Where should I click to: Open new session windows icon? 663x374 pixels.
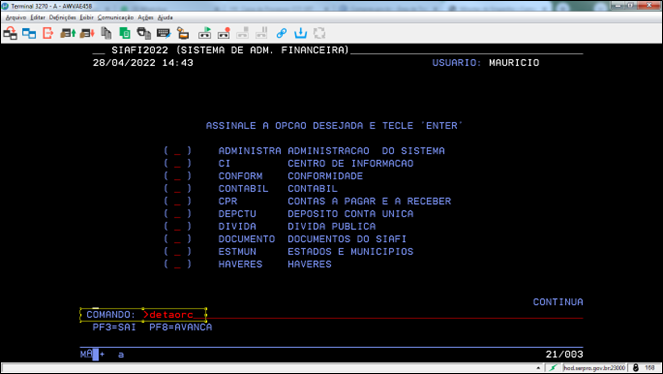click(x=29, y=33)
